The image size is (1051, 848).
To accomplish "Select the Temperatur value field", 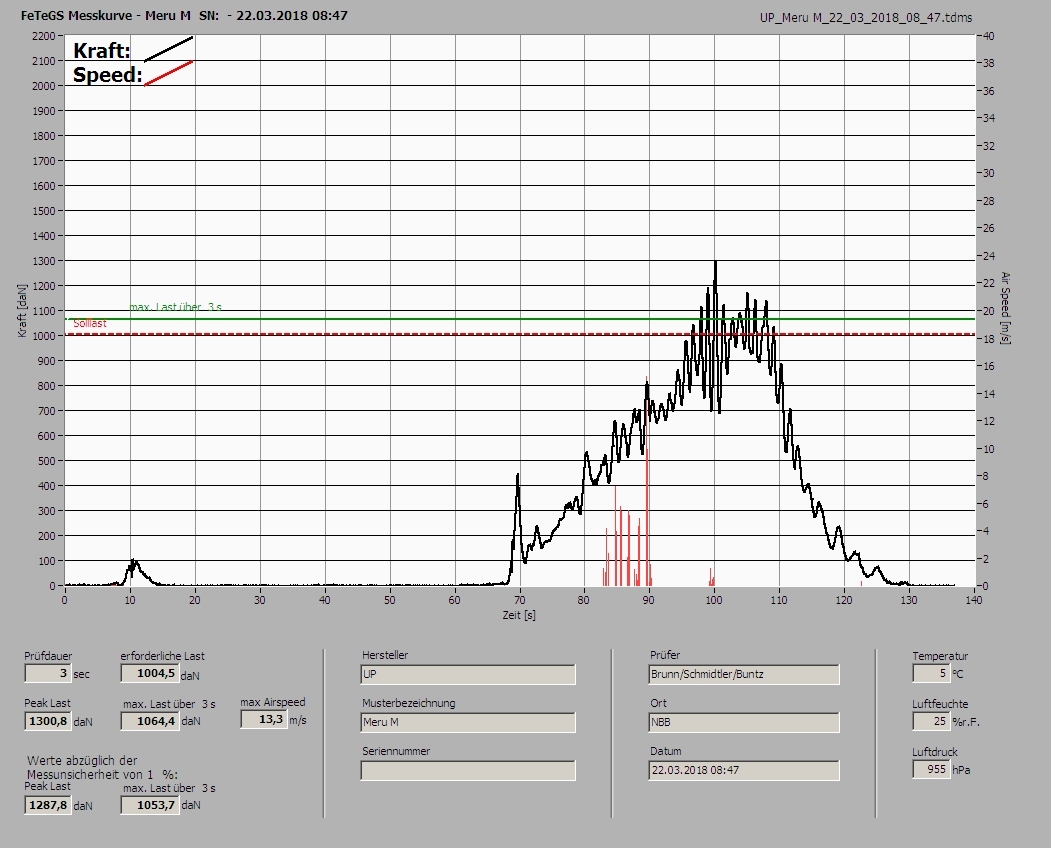I will (931, 673).
